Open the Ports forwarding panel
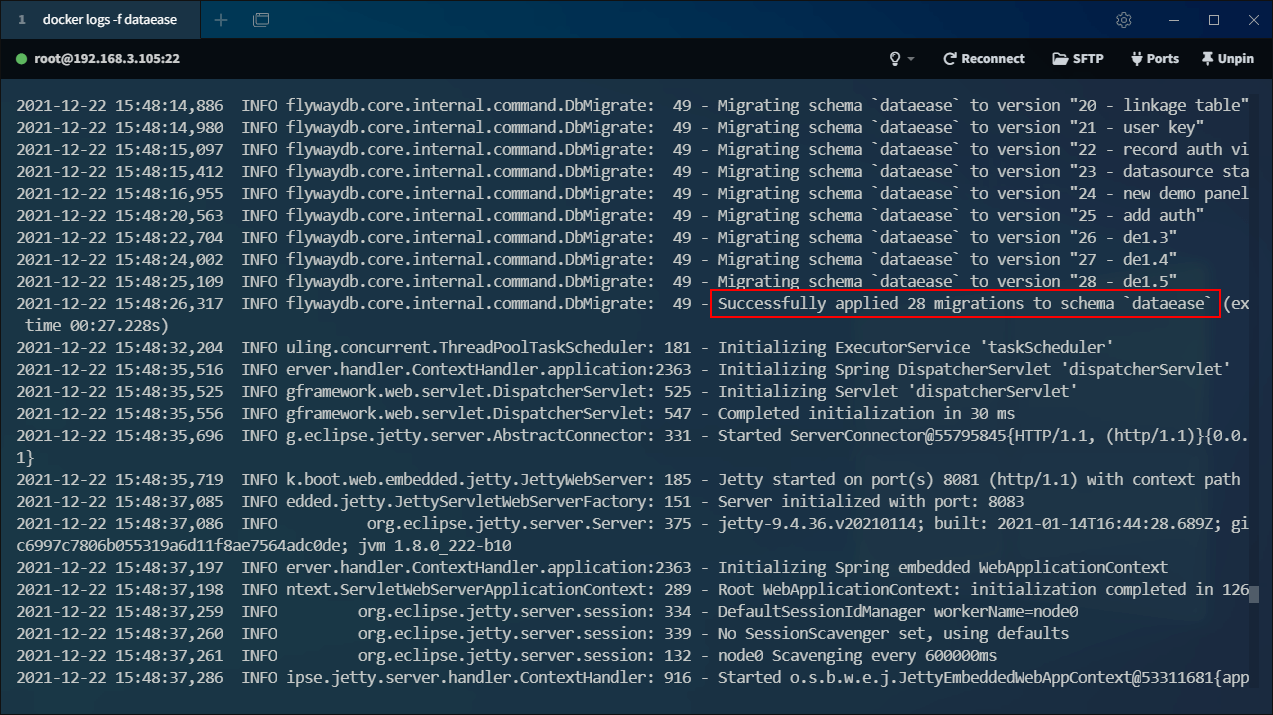Screen dimensions: 1273x715 click(x=1154, y=59)
